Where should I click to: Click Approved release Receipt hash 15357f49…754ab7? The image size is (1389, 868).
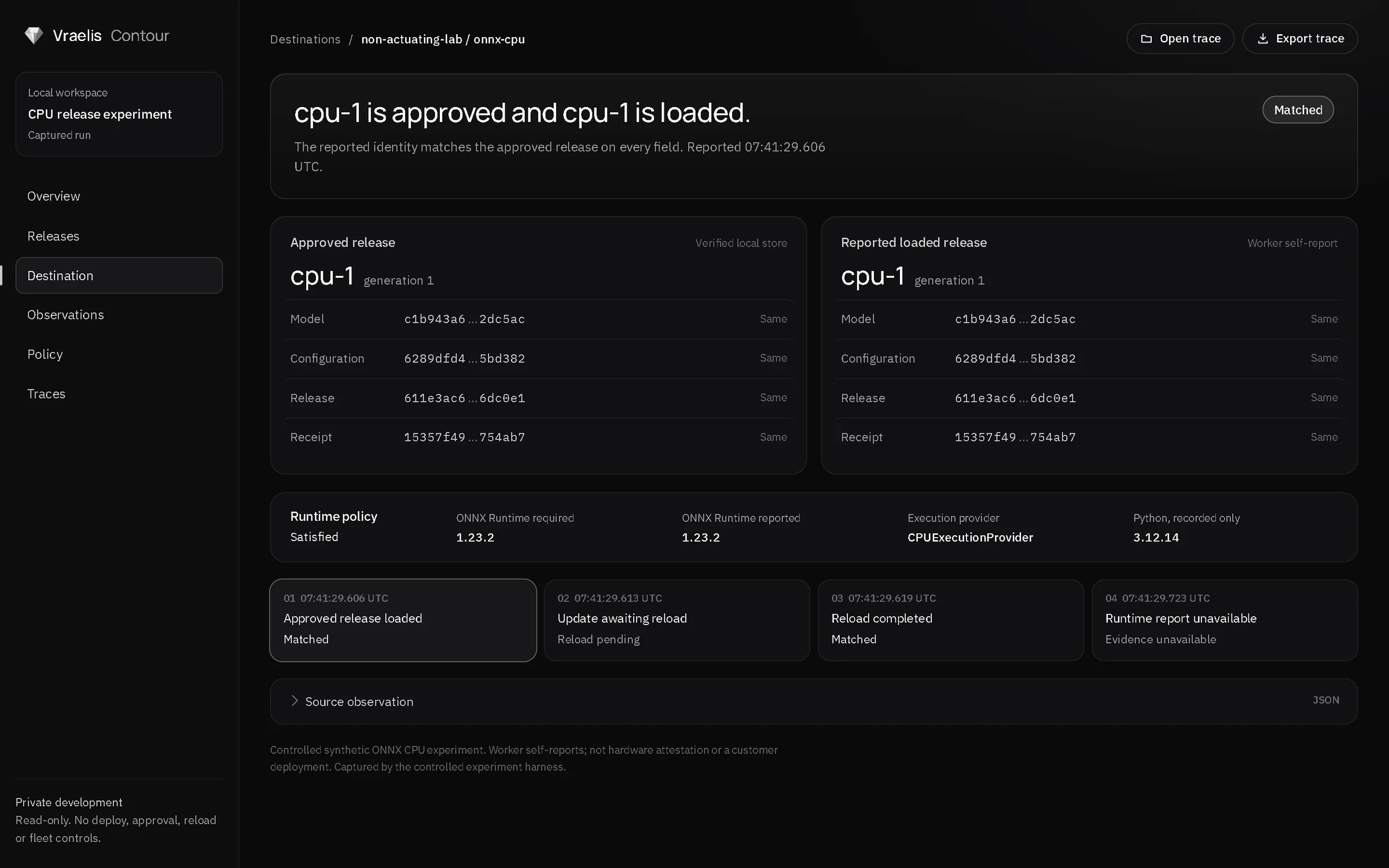tap(464, 437)
